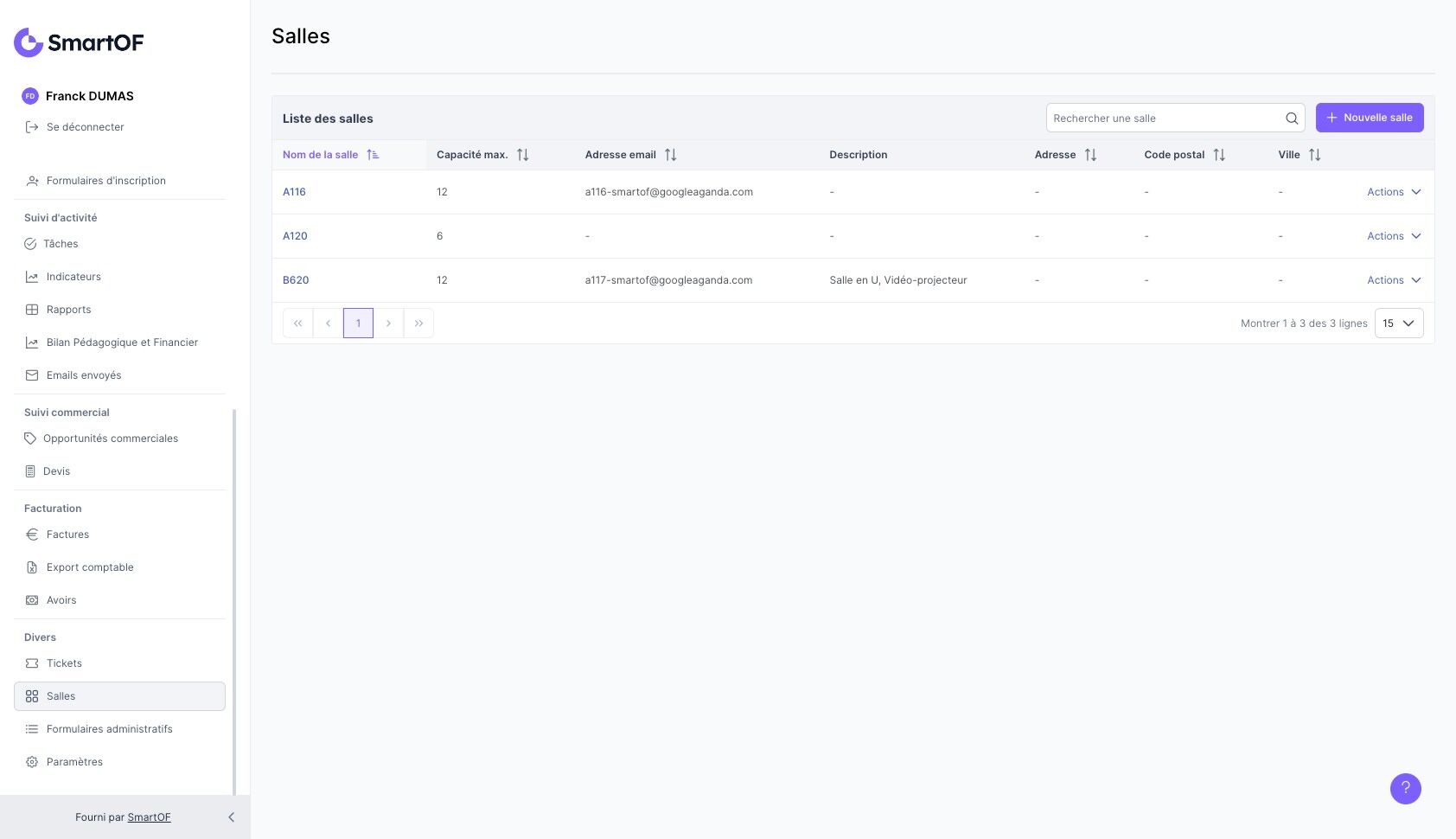1456x839 pixels.
Task: Select page 1 in pagination
Action: click(358, 323)
